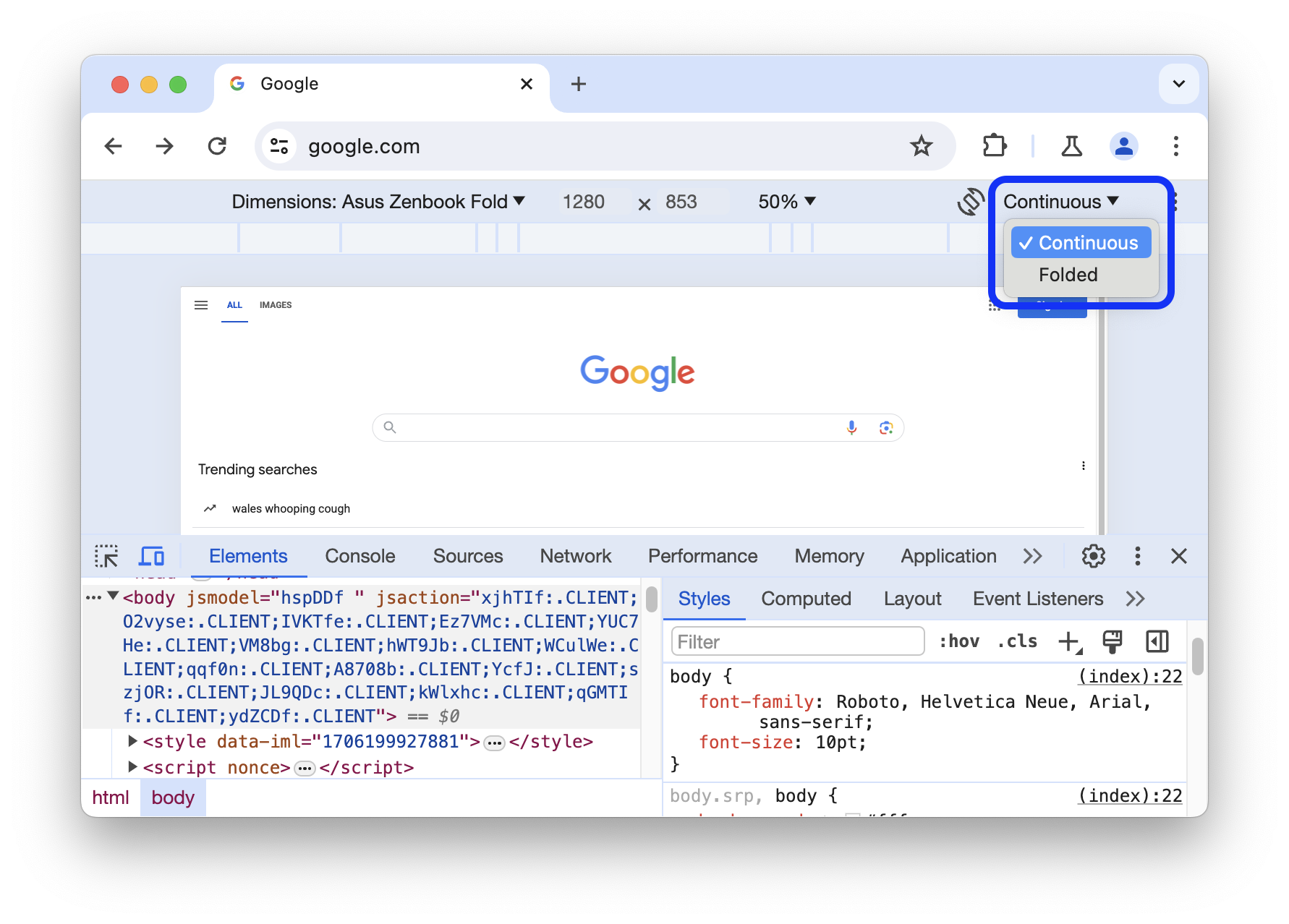Click the Google Lens camera icon

886,427
